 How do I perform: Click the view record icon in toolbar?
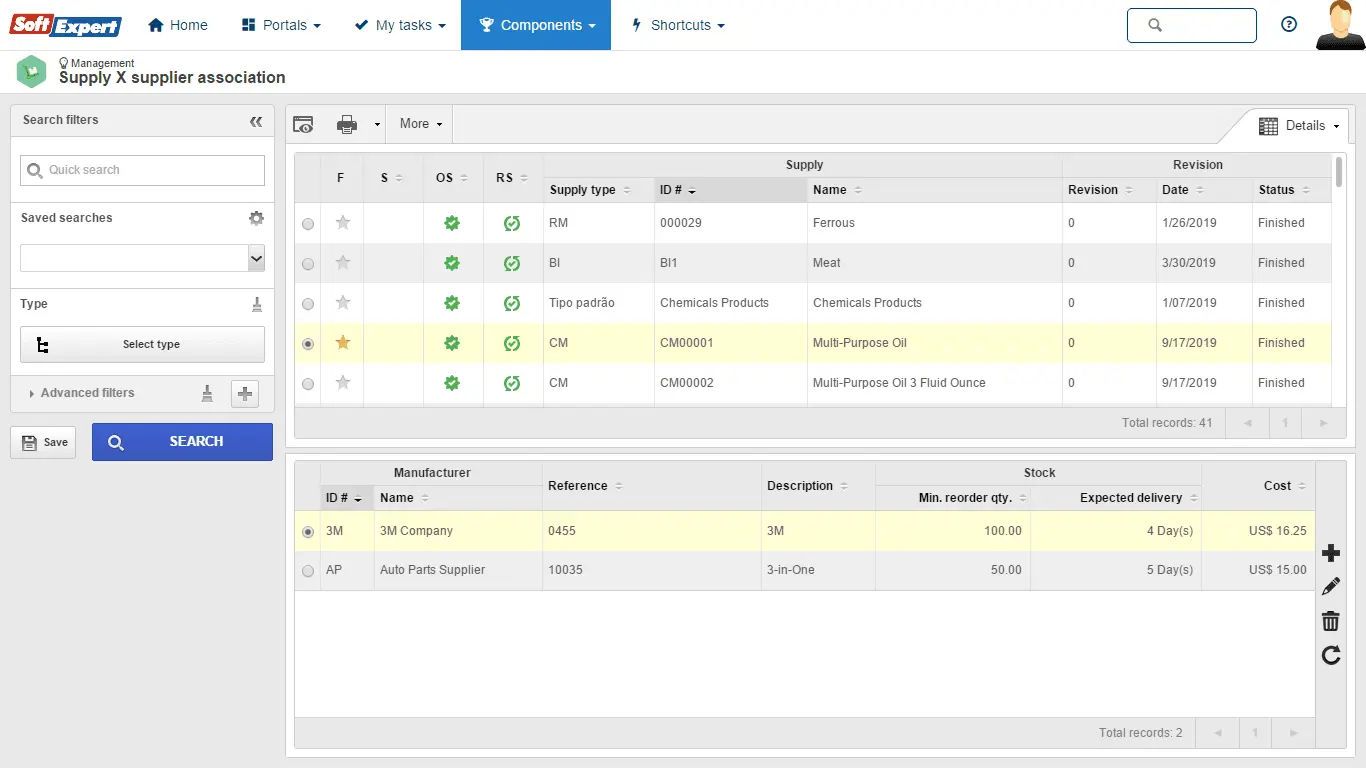click(x=303, y=124)
